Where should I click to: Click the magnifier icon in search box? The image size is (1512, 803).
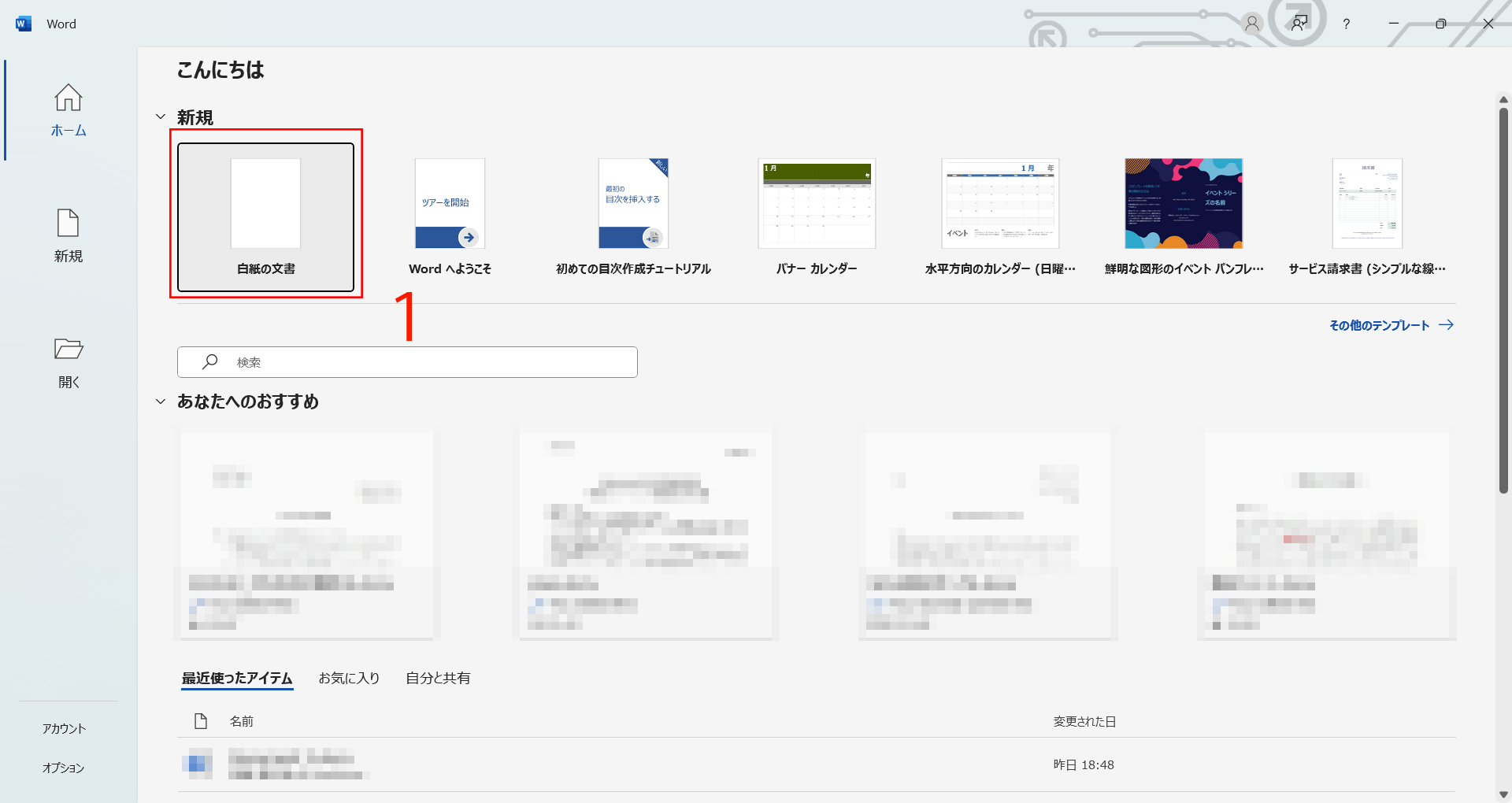click(x=209, y=361)
